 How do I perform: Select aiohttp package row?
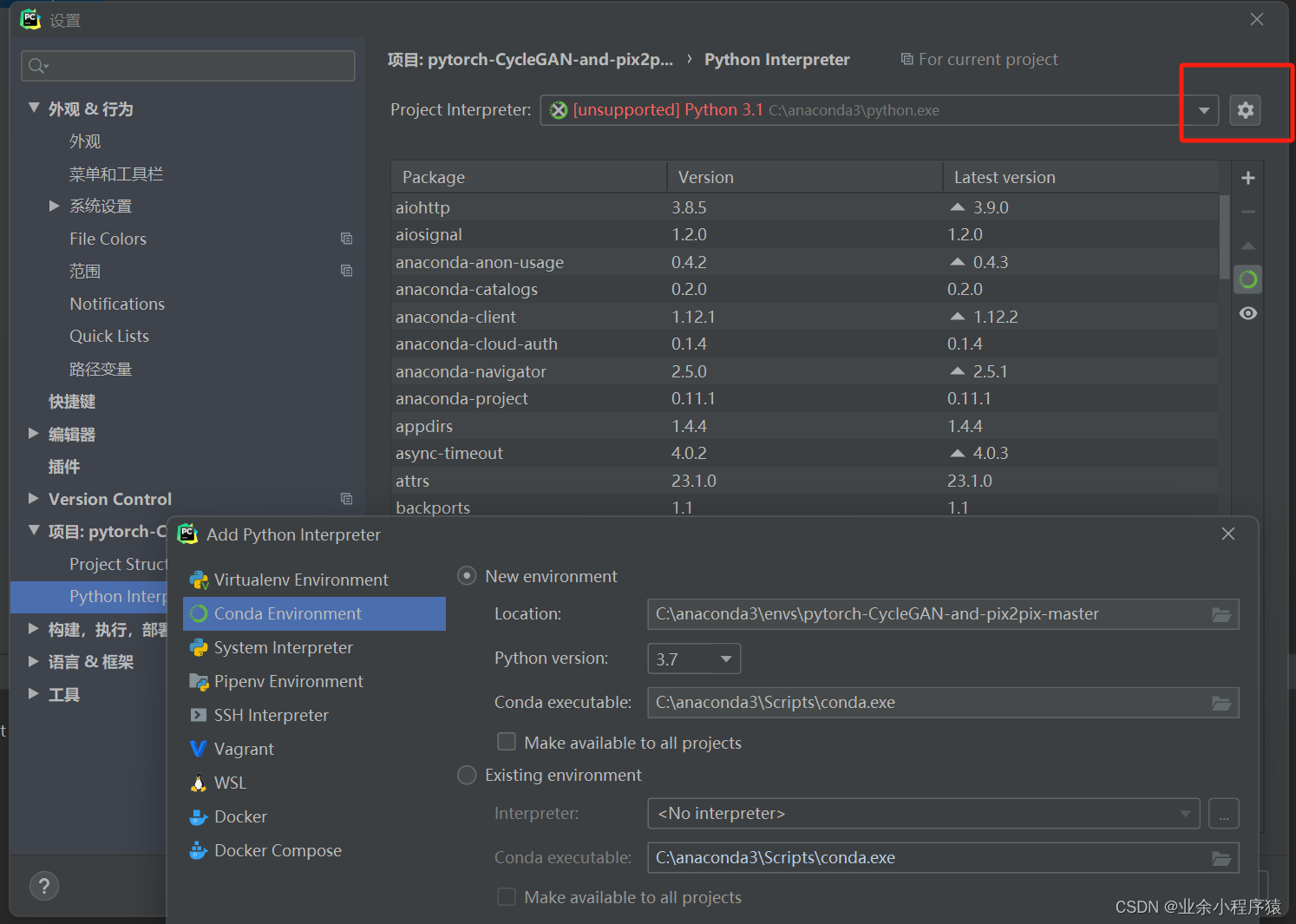point(805,207)
